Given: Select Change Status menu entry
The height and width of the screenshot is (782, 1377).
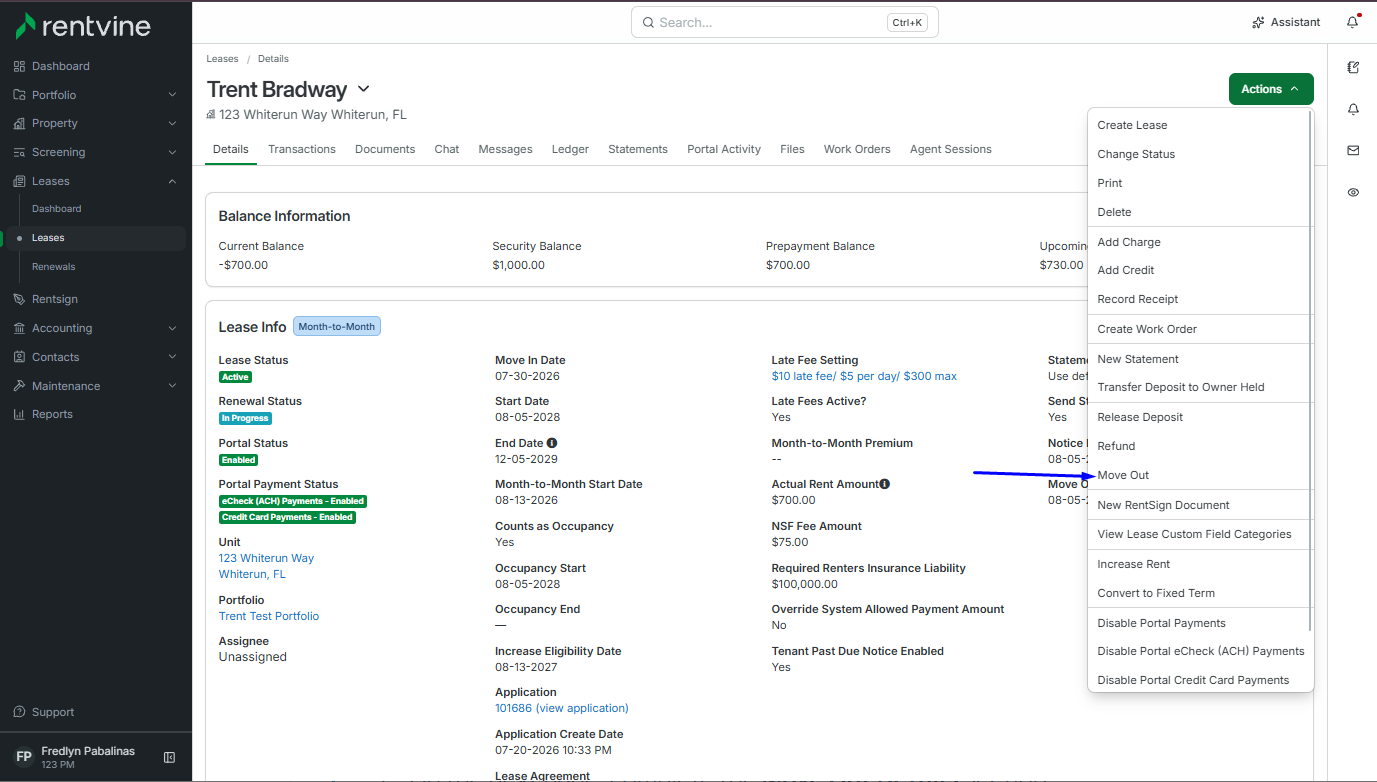Looking at the screenshot, I should pos(1136,154).
